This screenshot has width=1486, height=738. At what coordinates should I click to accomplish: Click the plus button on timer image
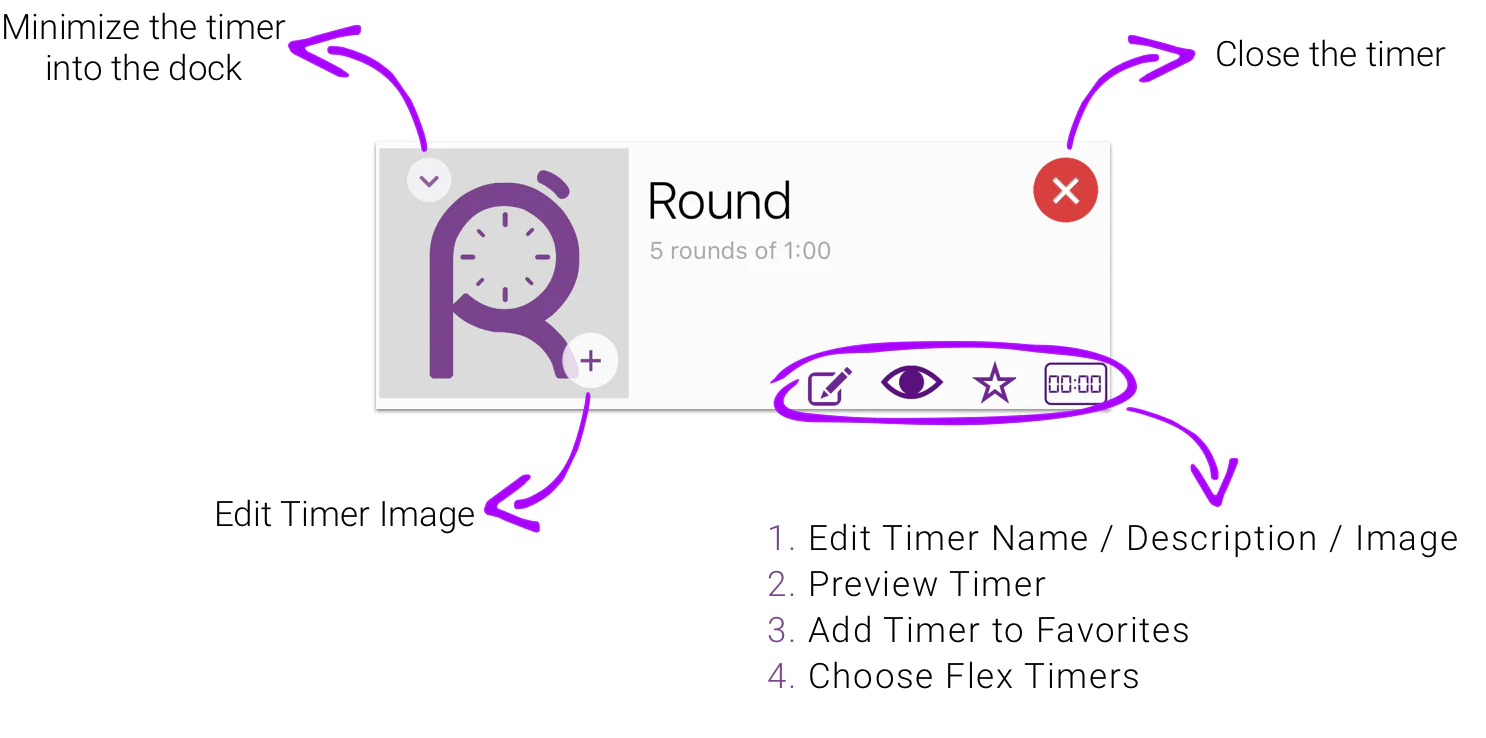[591, 361]
